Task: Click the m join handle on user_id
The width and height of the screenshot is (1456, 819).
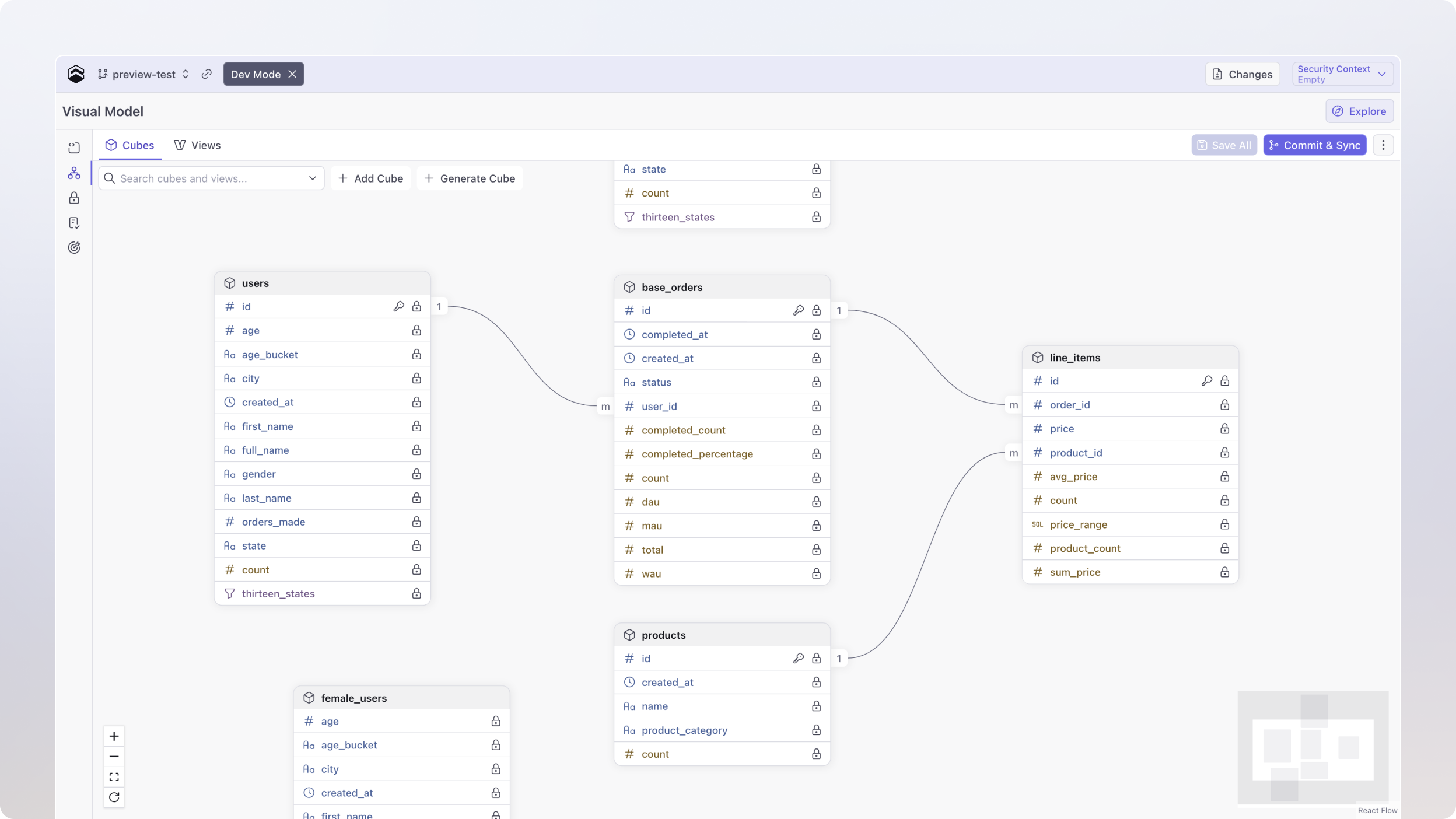Action: point(605,407)
